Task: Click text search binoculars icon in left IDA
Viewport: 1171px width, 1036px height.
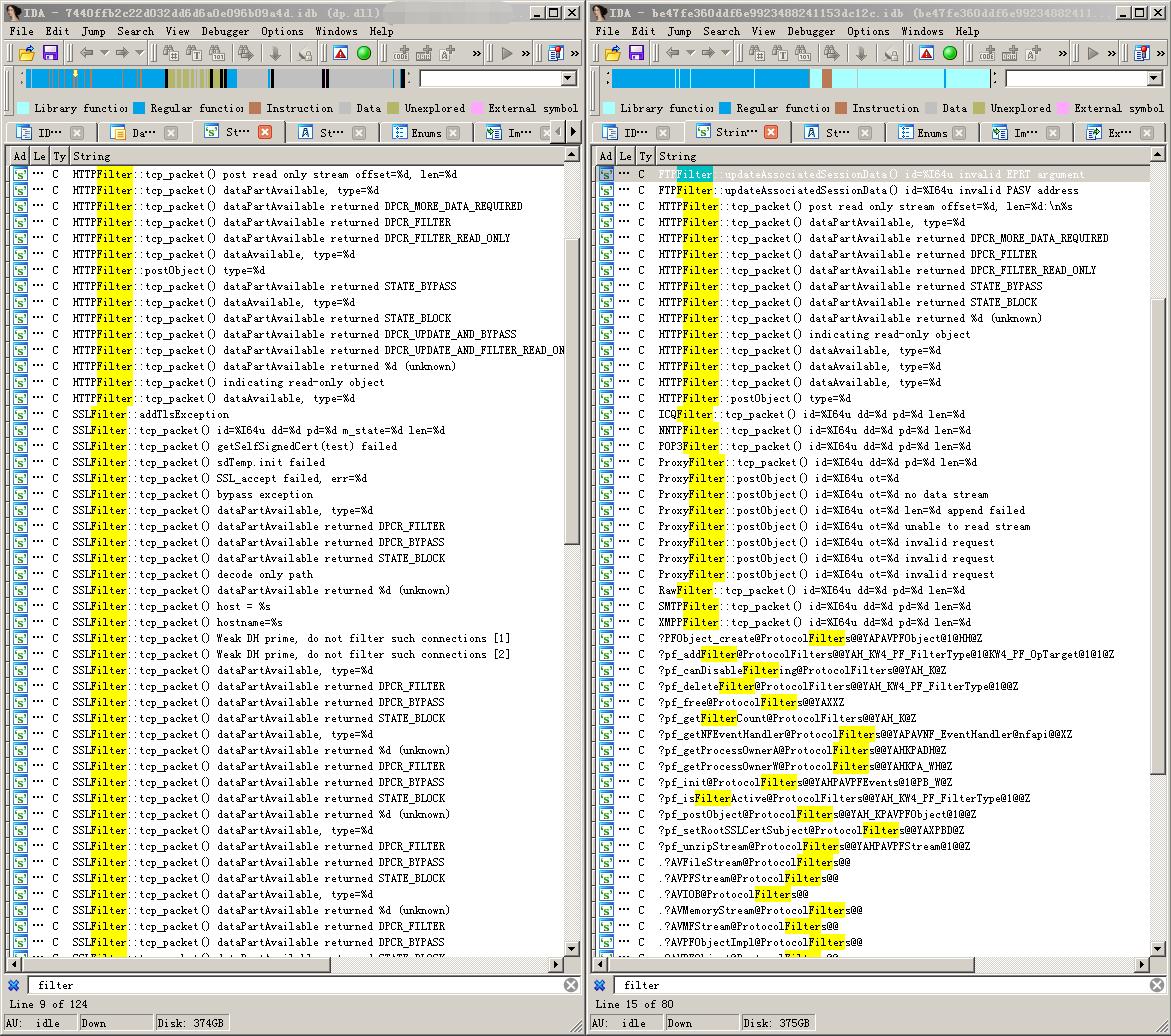Action: 193,53
